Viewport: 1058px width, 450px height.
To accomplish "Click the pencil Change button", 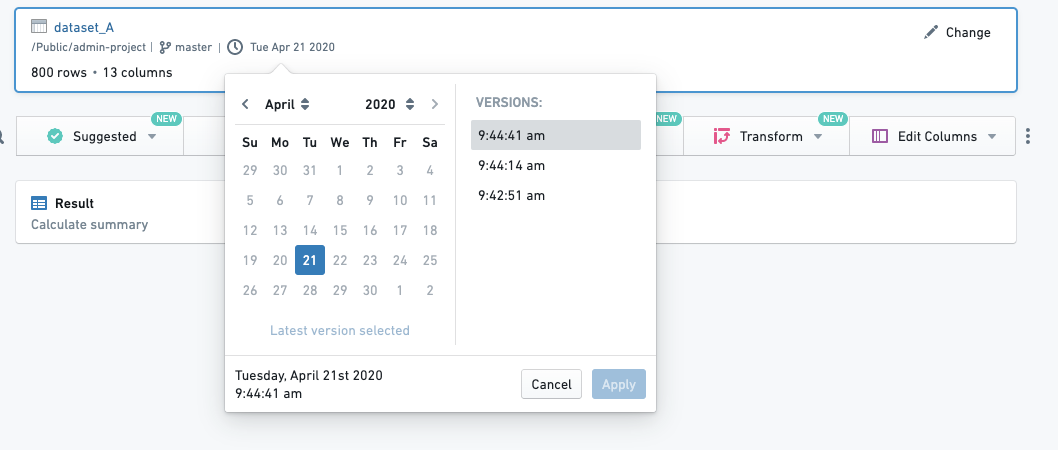I will (957, 32).
